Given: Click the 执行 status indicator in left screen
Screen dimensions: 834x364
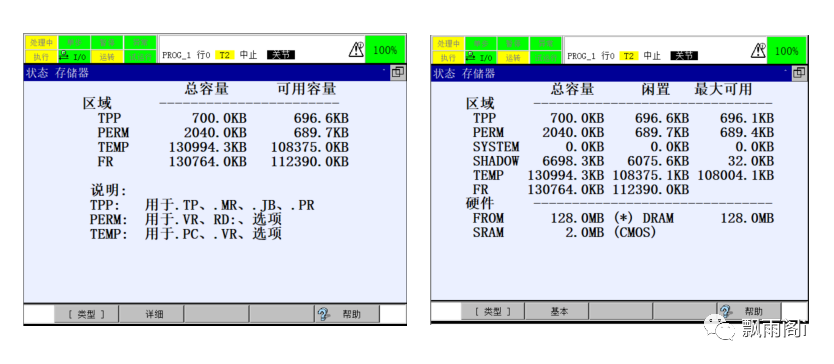Looking at the screenshot, I should click(40, 56).
